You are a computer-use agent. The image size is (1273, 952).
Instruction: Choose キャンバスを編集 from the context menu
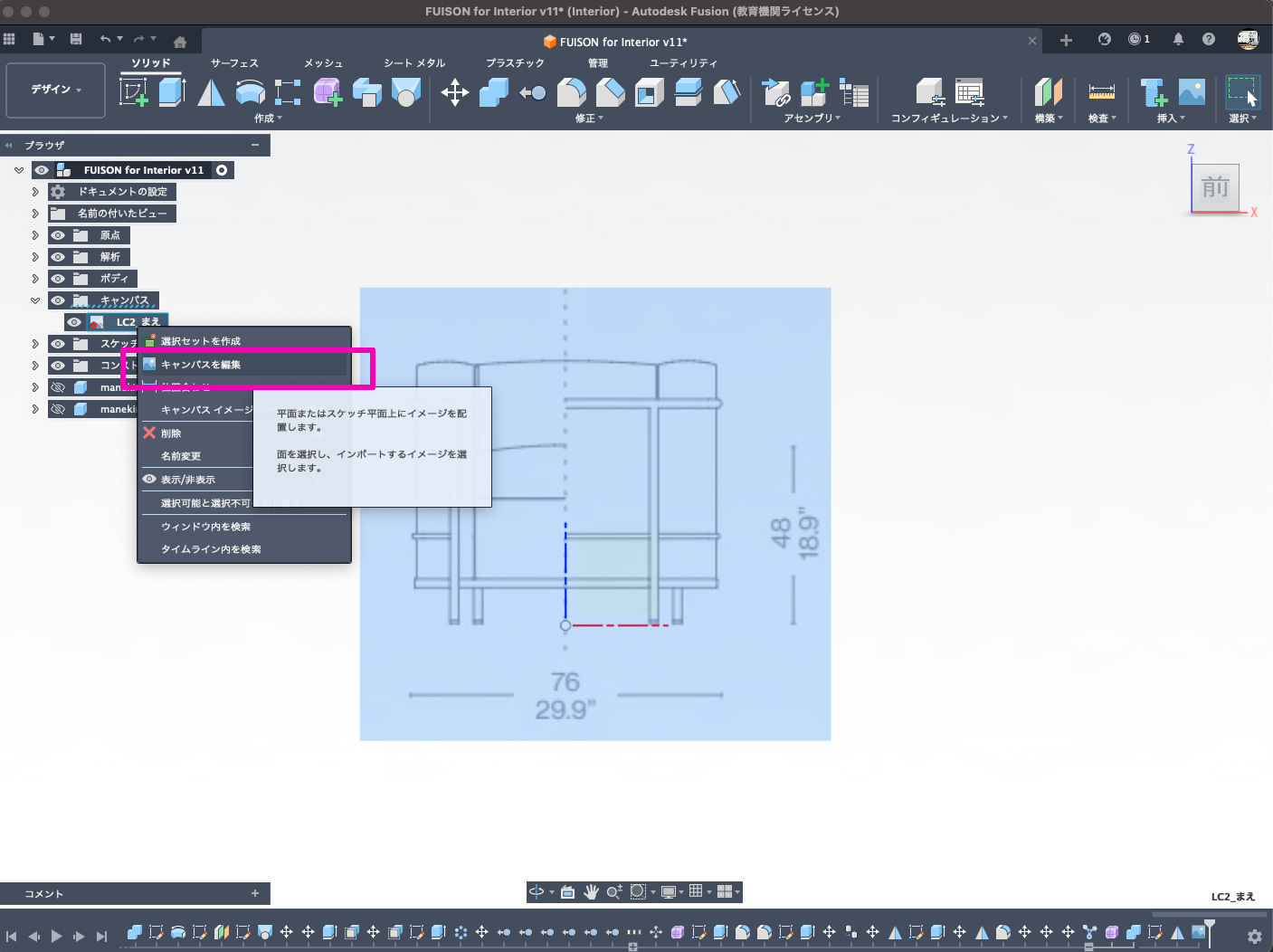click(x=201, y=365)
